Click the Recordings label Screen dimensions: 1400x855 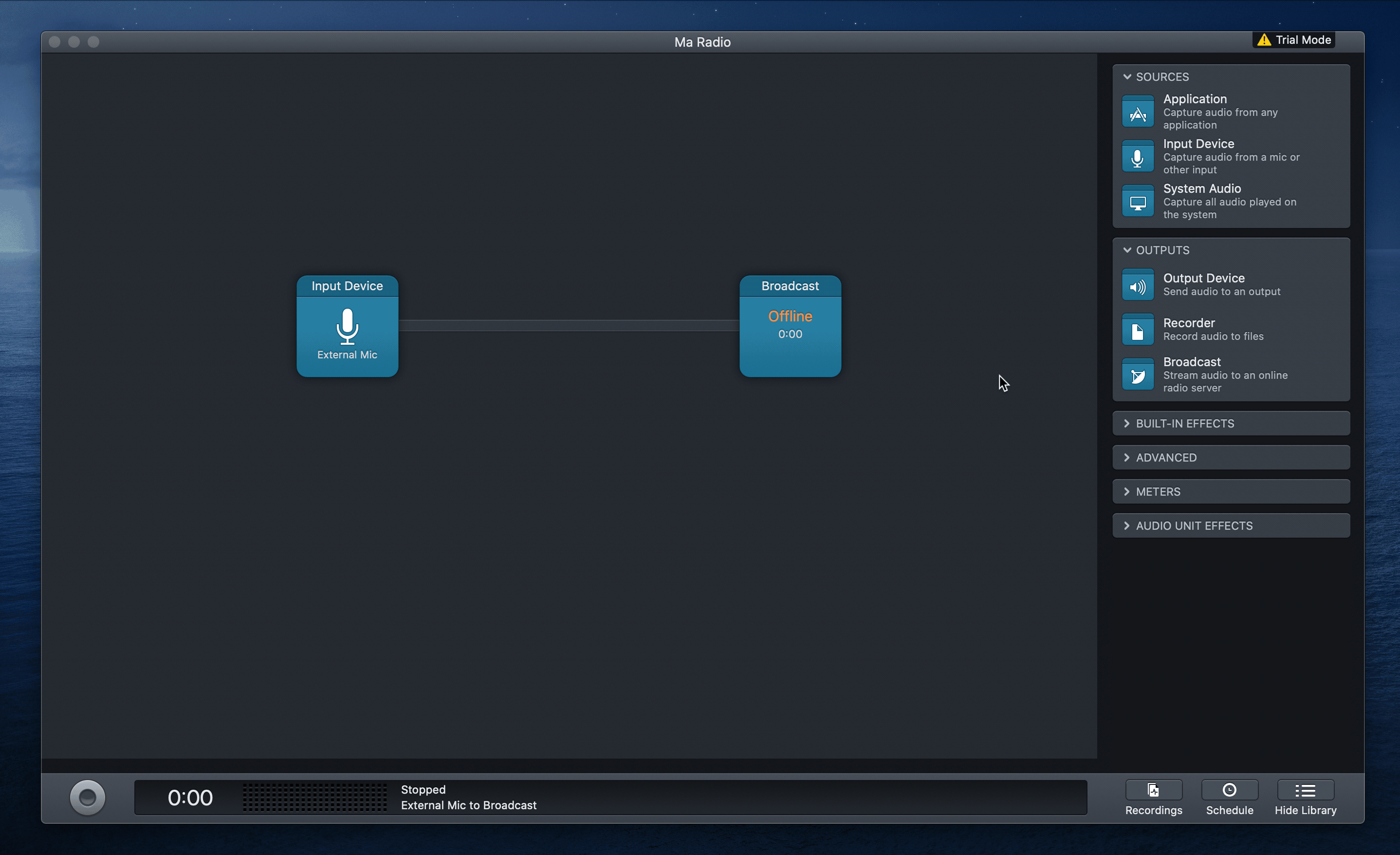1153,810
